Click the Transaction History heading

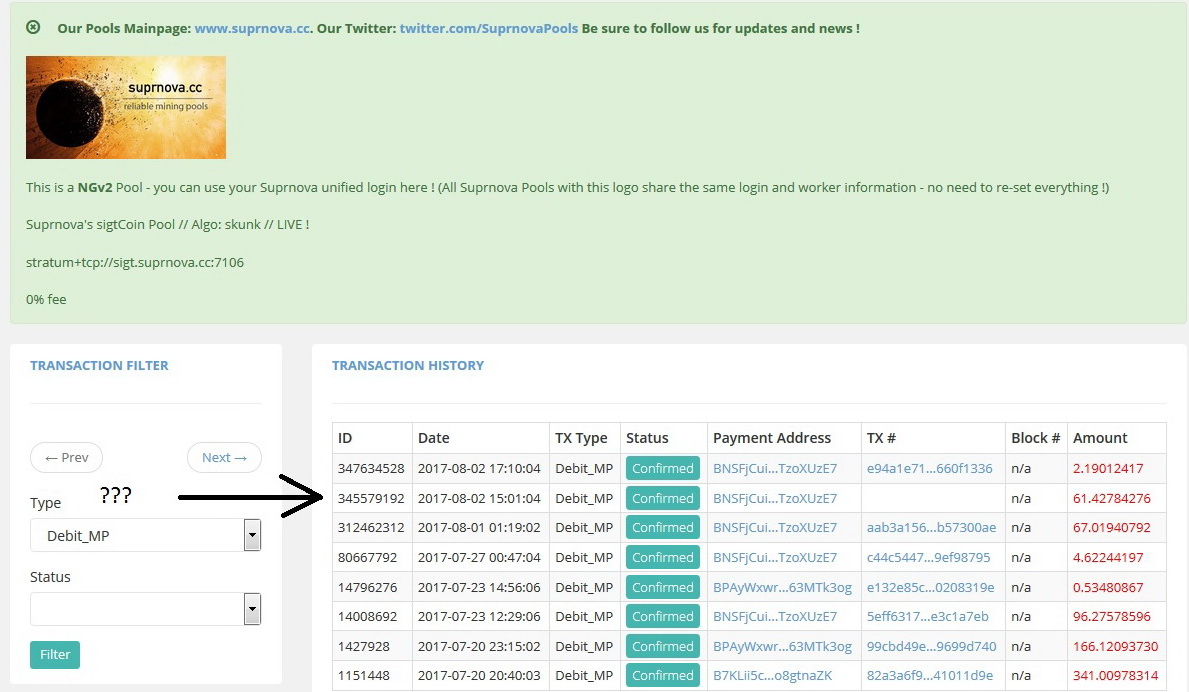(408, 365)
